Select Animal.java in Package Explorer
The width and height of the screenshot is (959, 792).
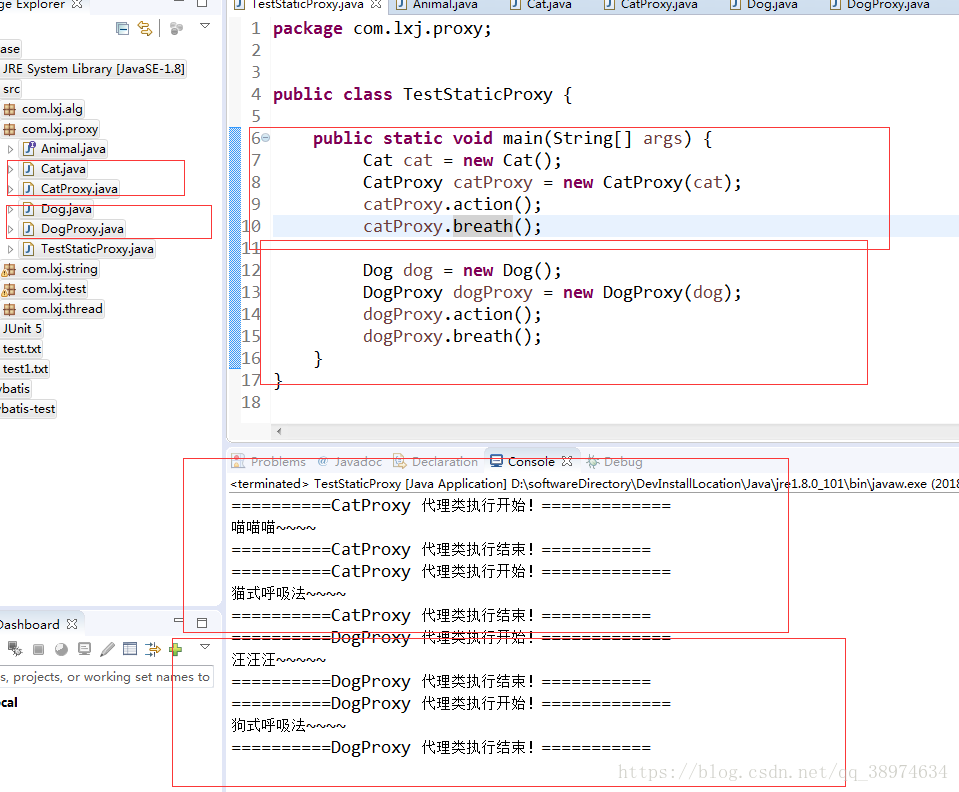(73, 149)
